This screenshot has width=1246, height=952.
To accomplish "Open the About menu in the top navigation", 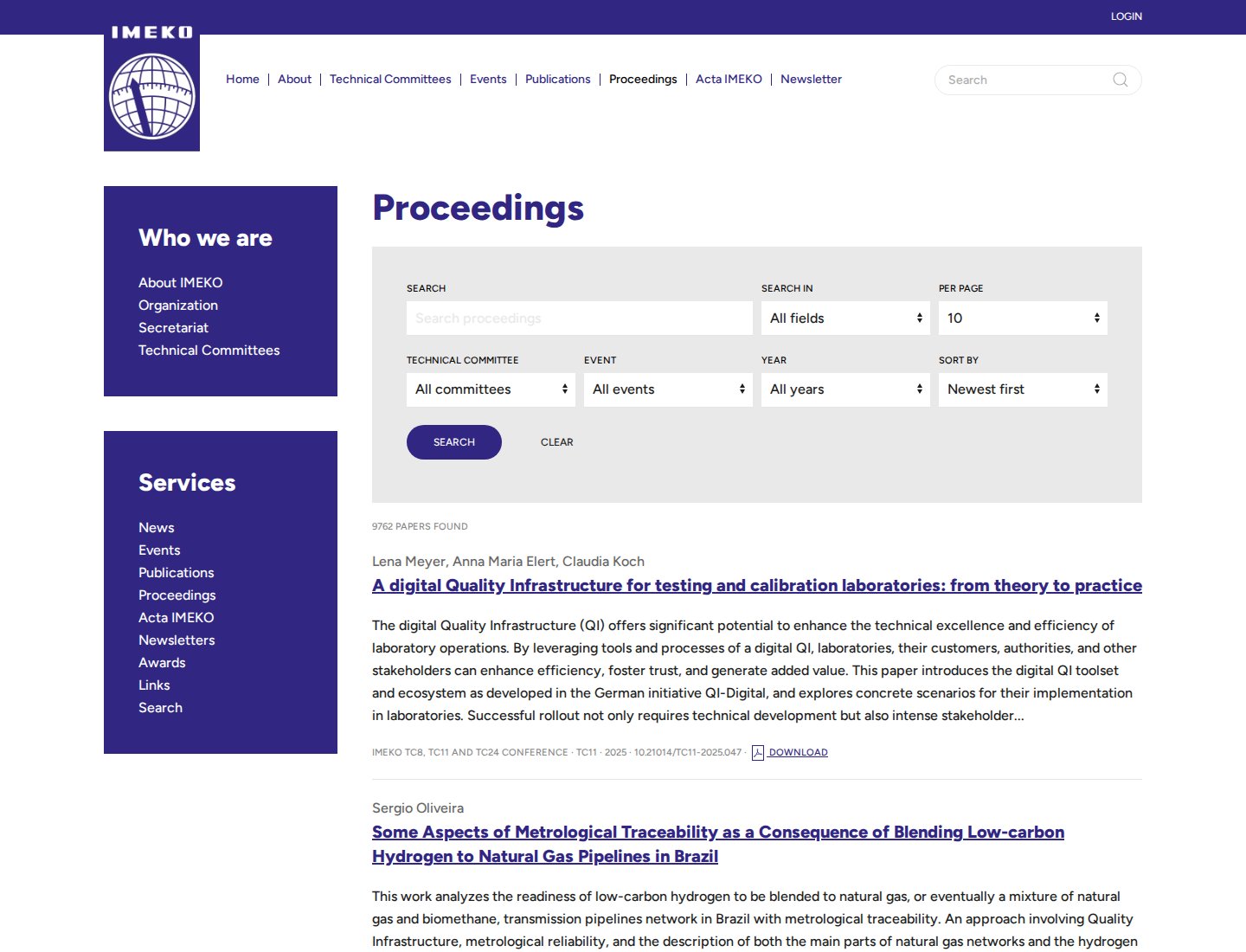I will [294, 79].
